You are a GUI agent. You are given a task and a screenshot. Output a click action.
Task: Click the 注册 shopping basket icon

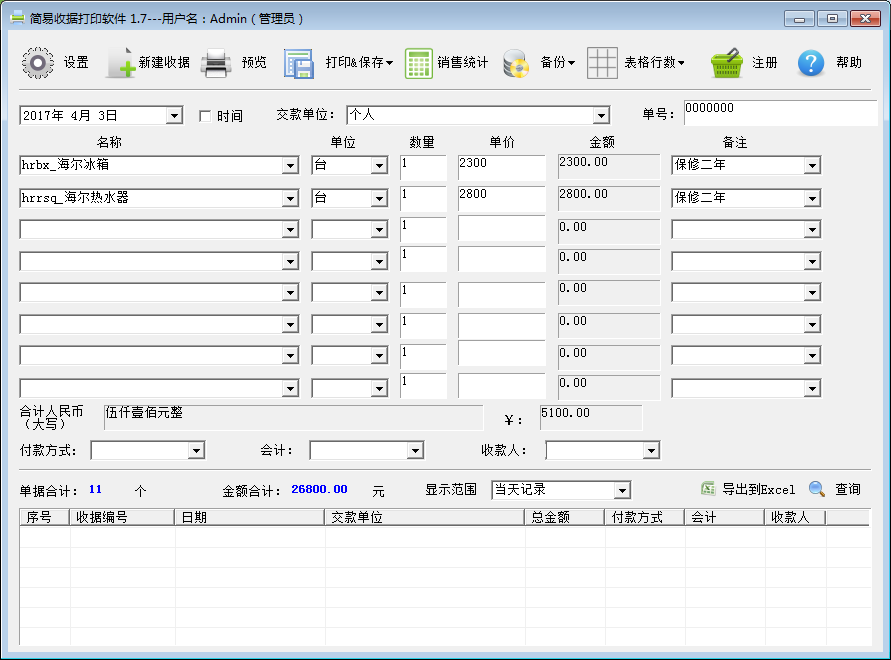(x=727, y=63)
